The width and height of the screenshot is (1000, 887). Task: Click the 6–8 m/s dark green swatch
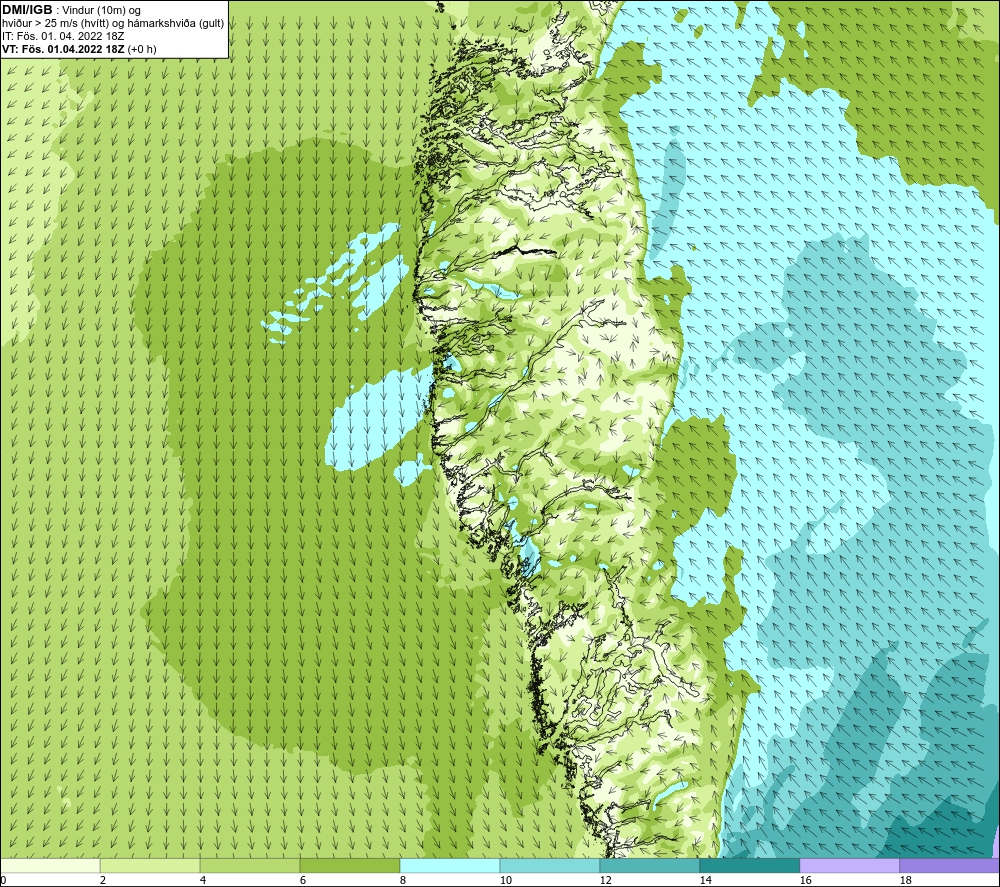click(350, 865)
